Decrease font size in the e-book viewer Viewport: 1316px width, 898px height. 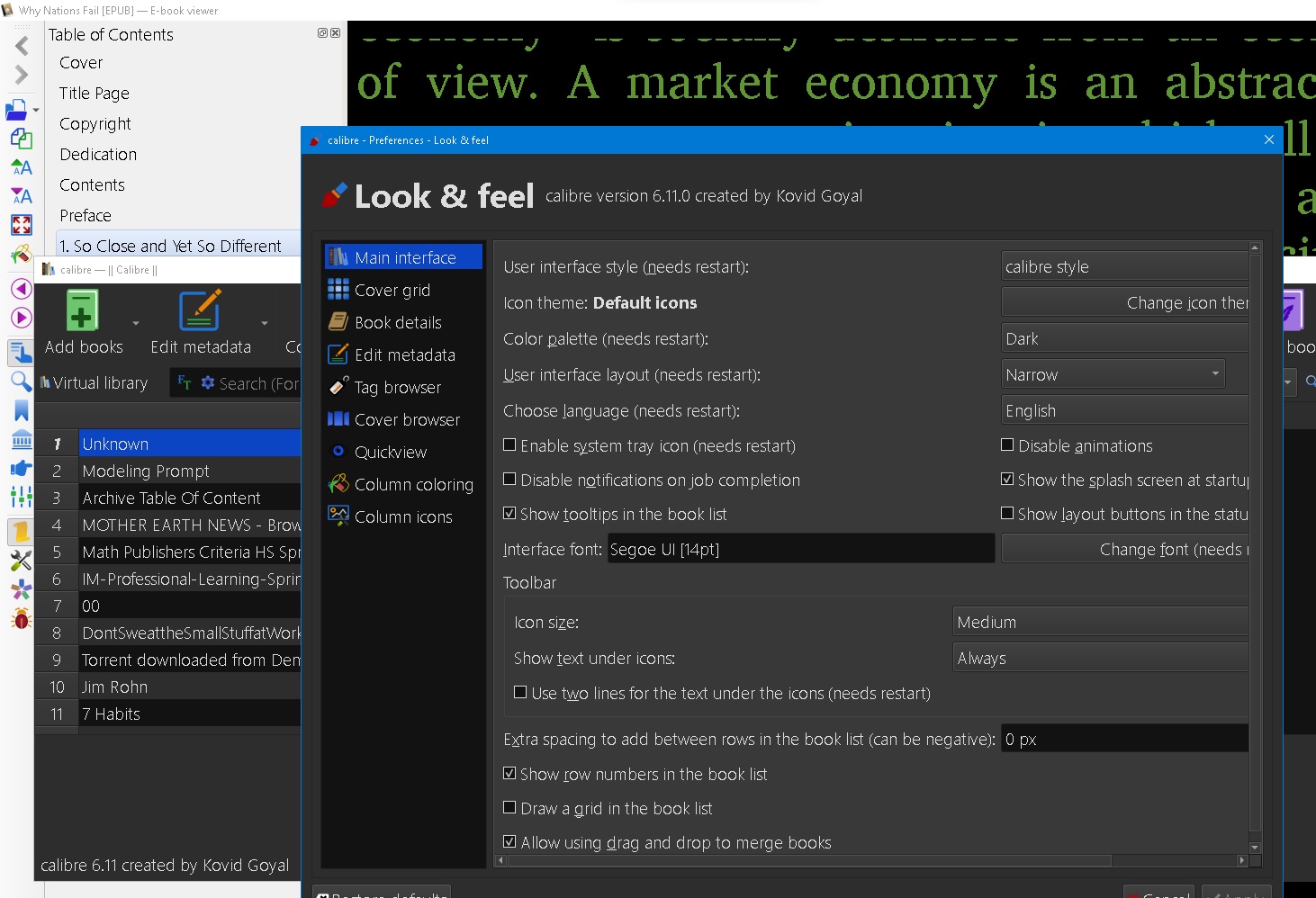pyautogui.click(x=22, y=196)
